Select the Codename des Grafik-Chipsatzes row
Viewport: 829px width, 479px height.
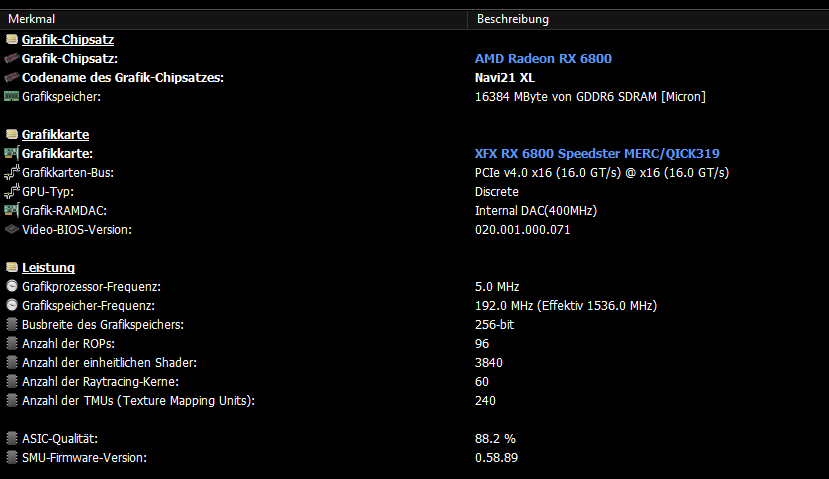click(x=122, y=78)
